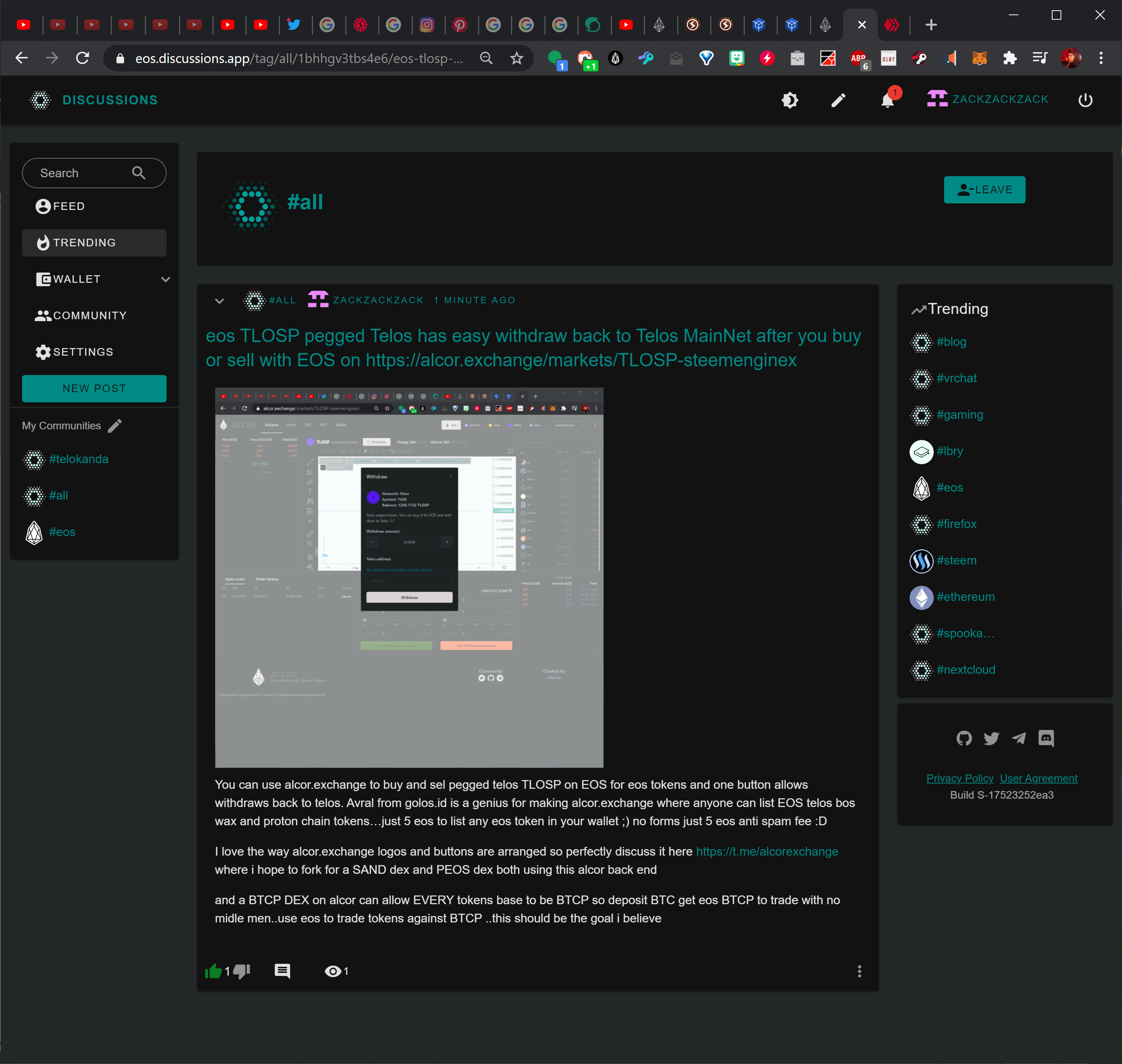Select the TRENDING menu item
The height and width of the screenshot is (1064, 1122).
click(x=94, y=243)
